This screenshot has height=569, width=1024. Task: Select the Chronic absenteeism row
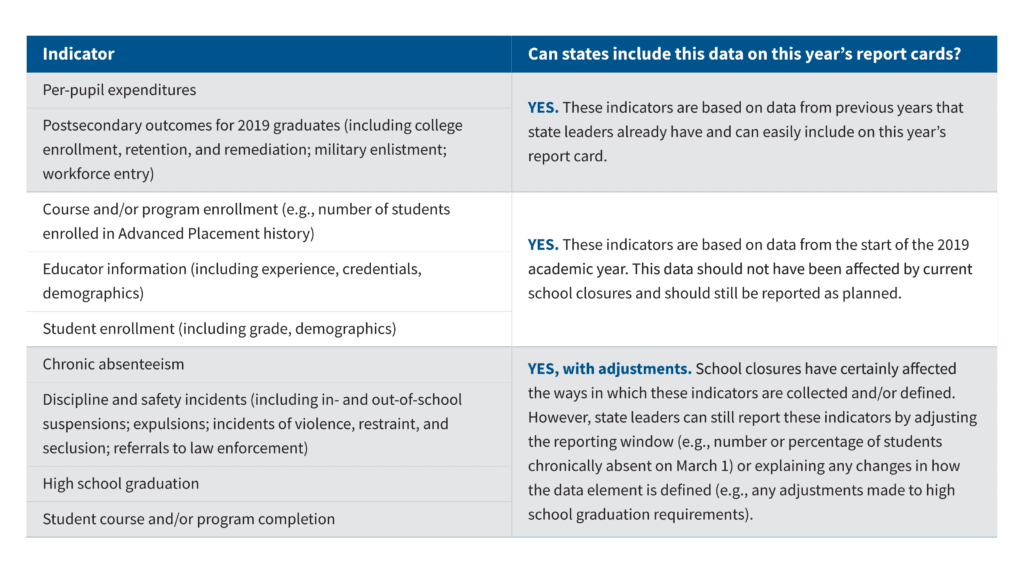click(113, 364)
